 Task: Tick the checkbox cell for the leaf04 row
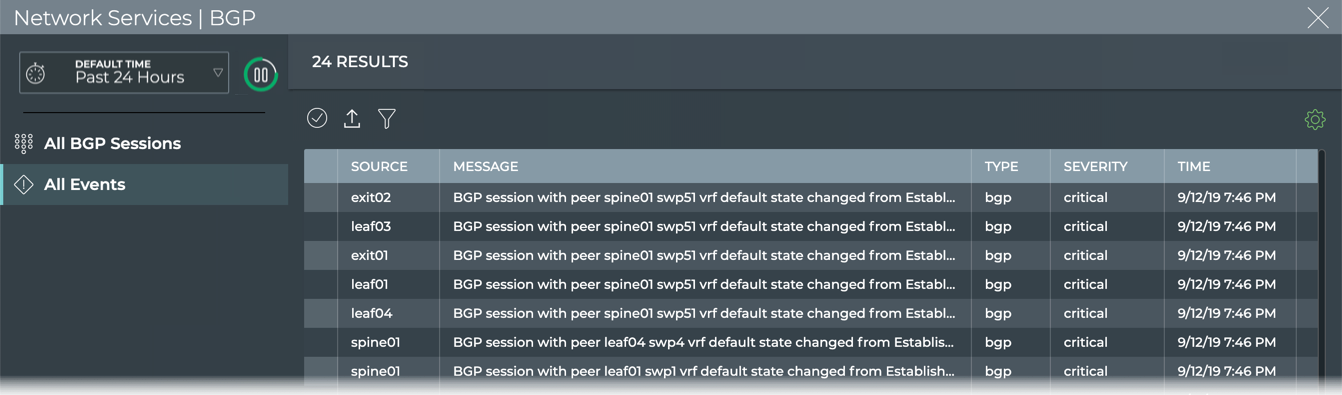click(x=321, y=314)
